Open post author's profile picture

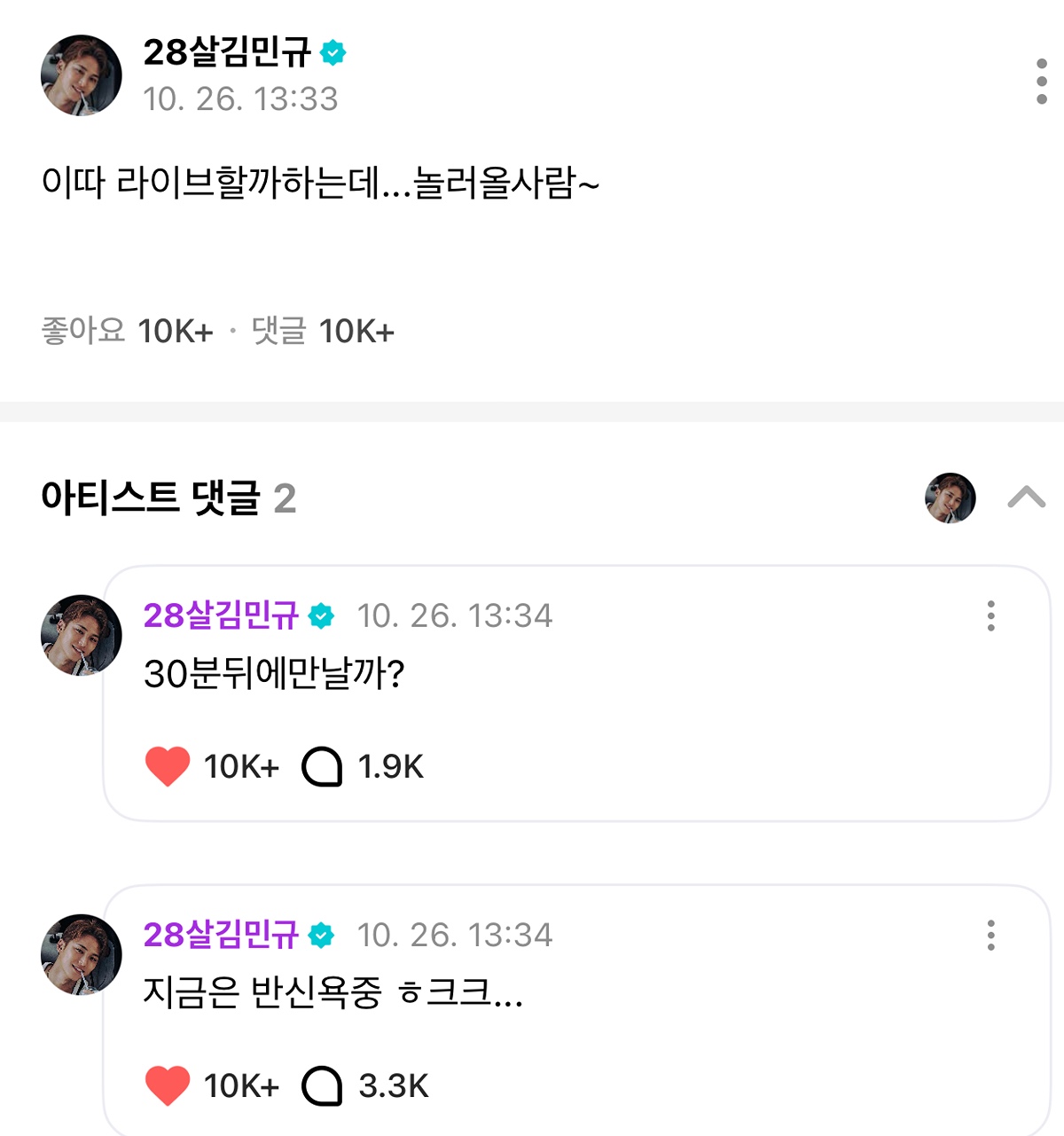tap(82, 75)
